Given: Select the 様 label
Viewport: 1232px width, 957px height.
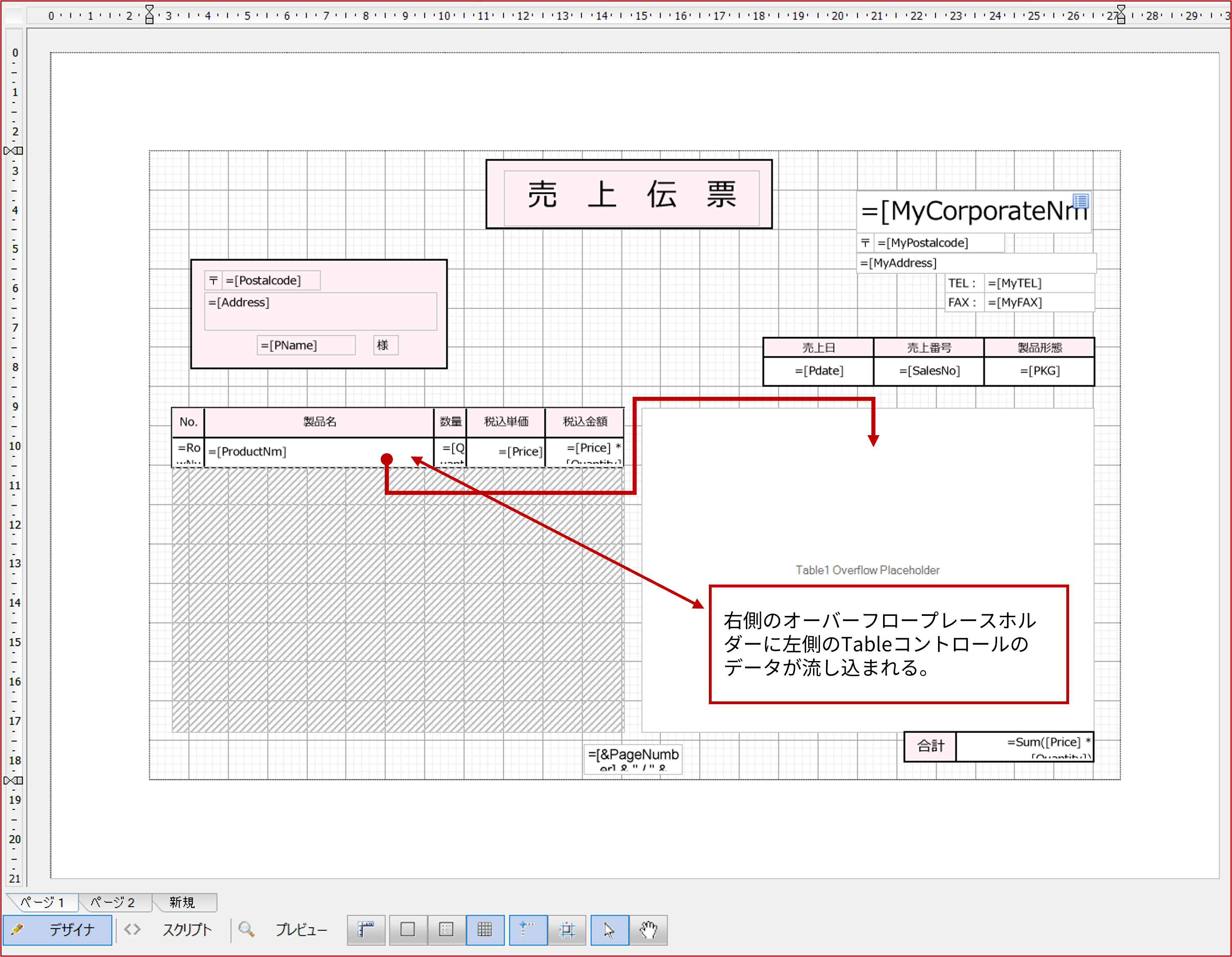Looking at the screenshot, I should pyautogui.click(x=386, y=345).
